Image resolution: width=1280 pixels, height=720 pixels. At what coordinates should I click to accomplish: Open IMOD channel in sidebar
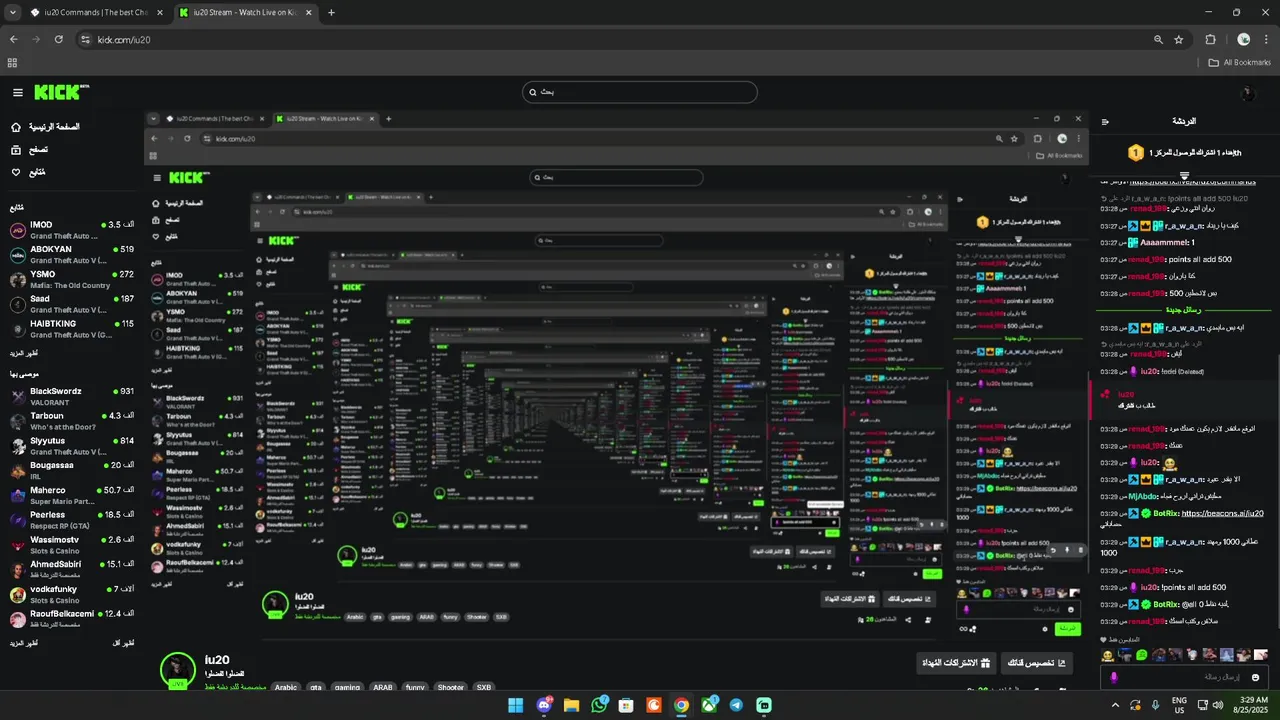(72, 230)
